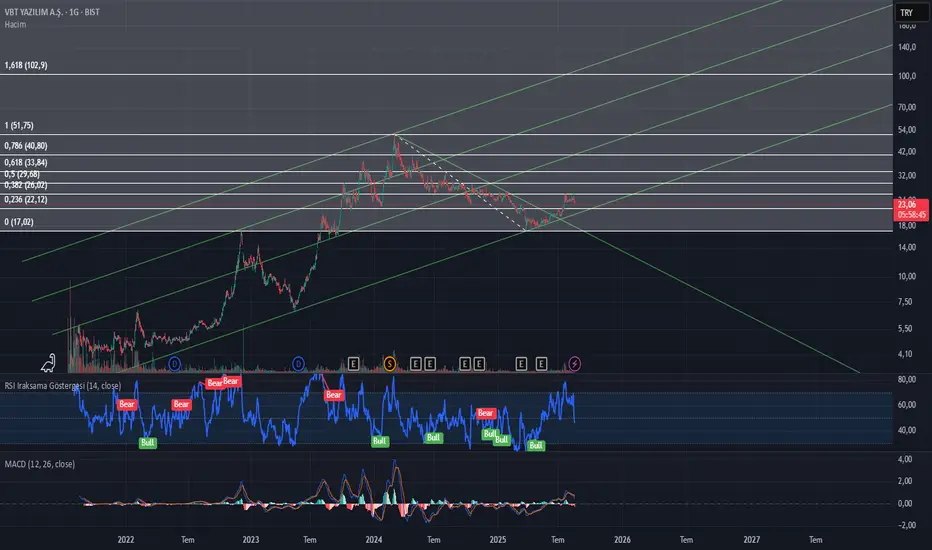Open the E marker closest before 2025
This screenshot has width=932, height=550.
[x=479, y=363]
